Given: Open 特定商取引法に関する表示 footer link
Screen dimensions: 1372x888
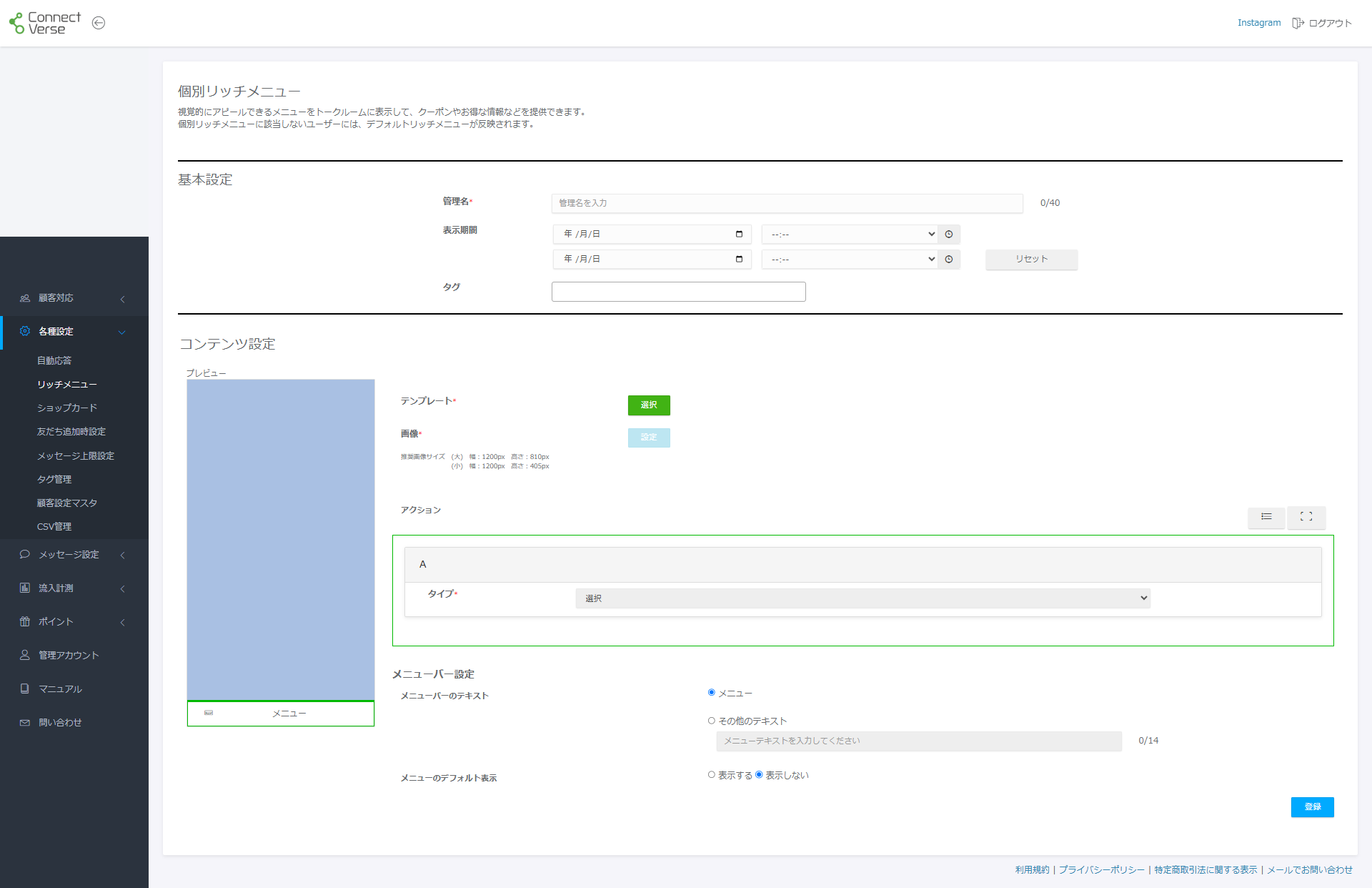Looking at the screenshot, I should [x=1206, y=869].
